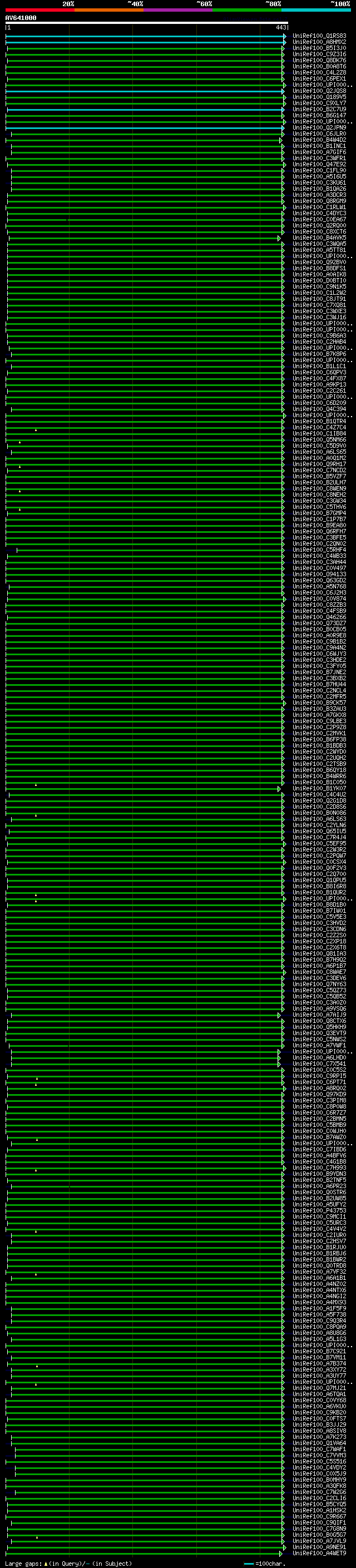
Task: Click label UniRef100_C2TSB9
Action: click(319, 764)
